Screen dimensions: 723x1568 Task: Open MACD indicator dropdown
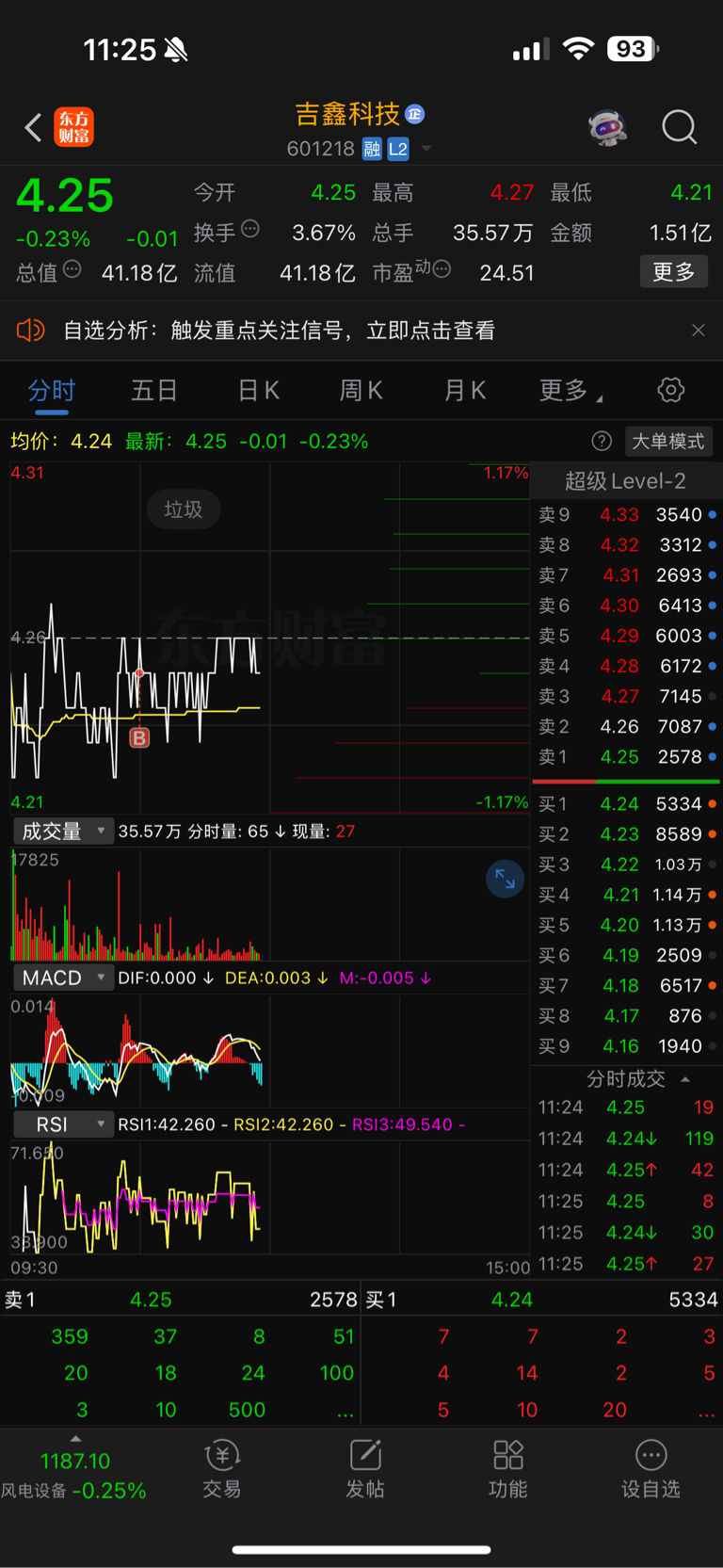pyautogui.click(x=62, y=978)
